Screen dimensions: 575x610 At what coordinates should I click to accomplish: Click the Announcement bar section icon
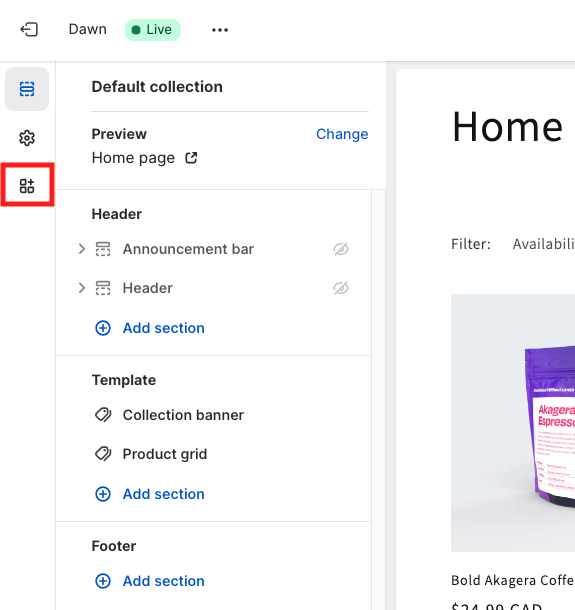pyautogui.click(x=103, y=249)
